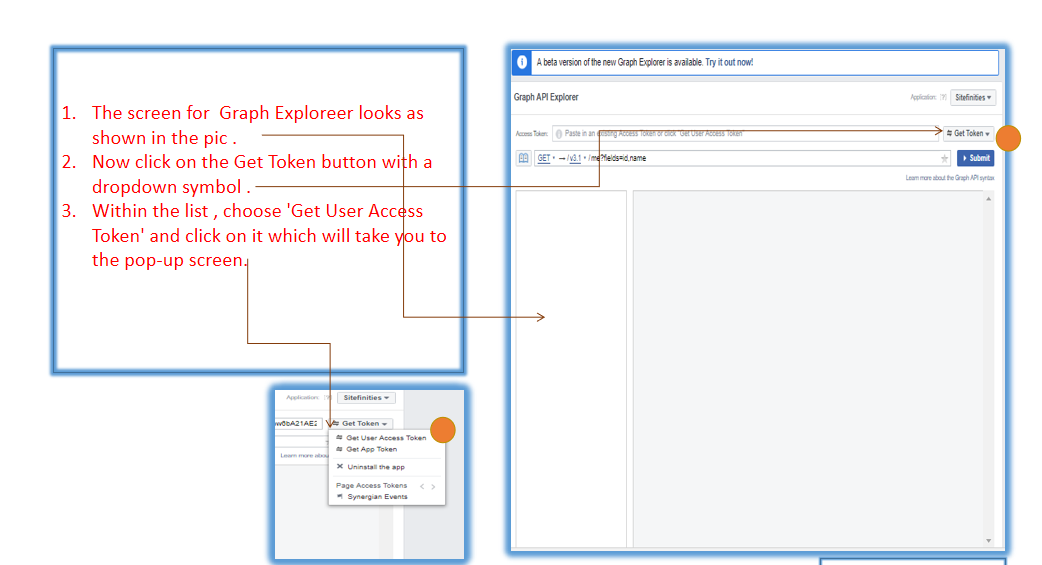Open the API reference book icon

pyautogui.click(x=524, y=158)
